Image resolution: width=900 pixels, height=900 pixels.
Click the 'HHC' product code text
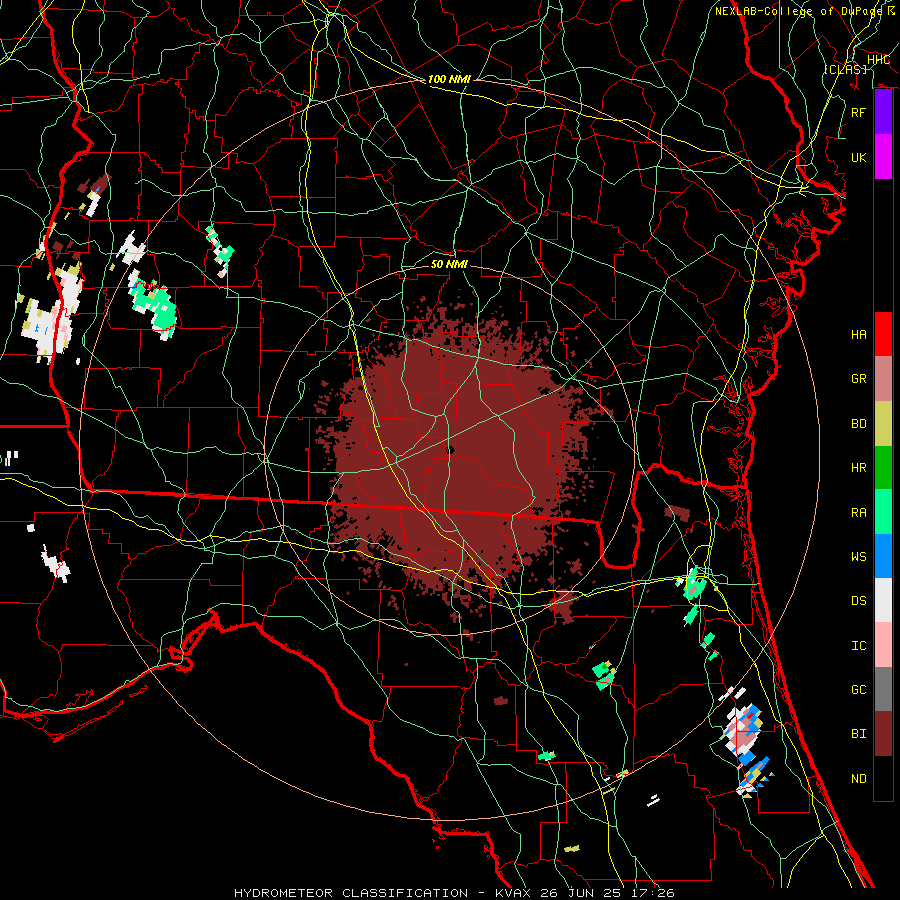coord(878,60)
